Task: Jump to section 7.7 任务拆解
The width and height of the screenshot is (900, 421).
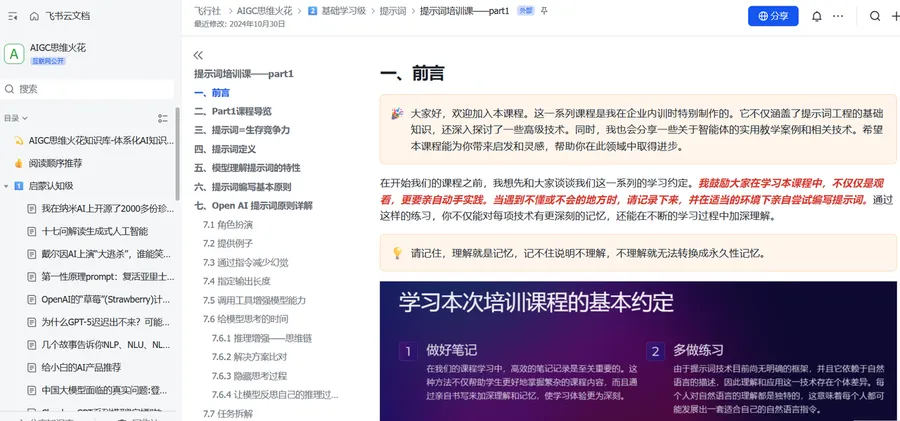Action: point(228,414)
